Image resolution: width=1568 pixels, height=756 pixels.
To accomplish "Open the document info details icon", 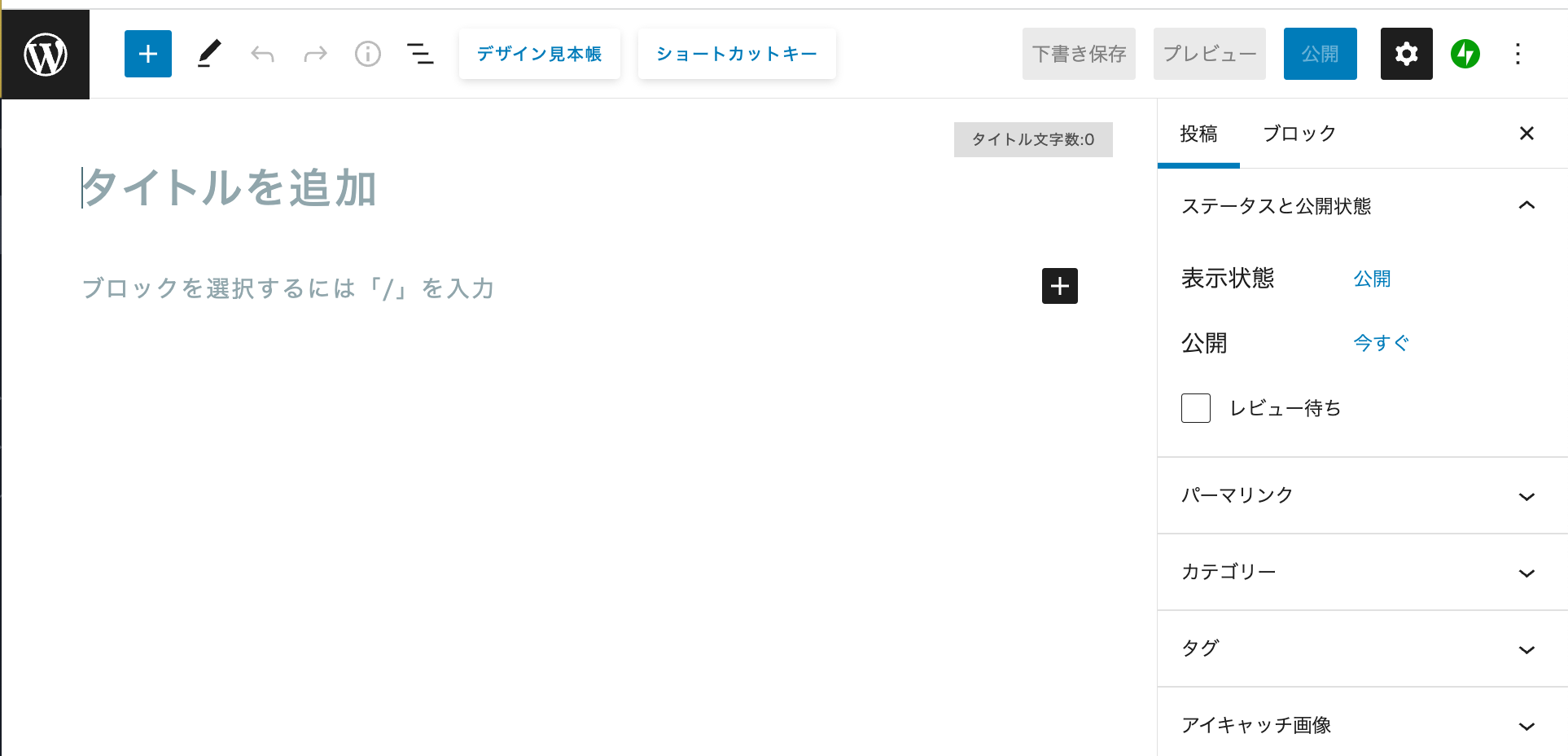I will [368, 55].
